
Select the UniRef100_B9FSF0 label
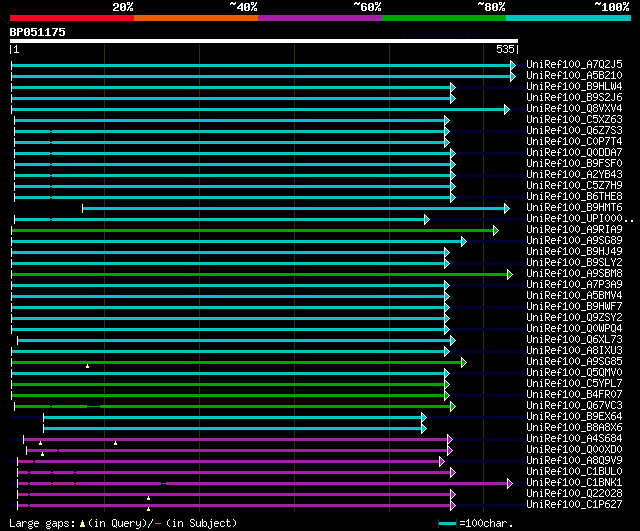click(574, 164)
